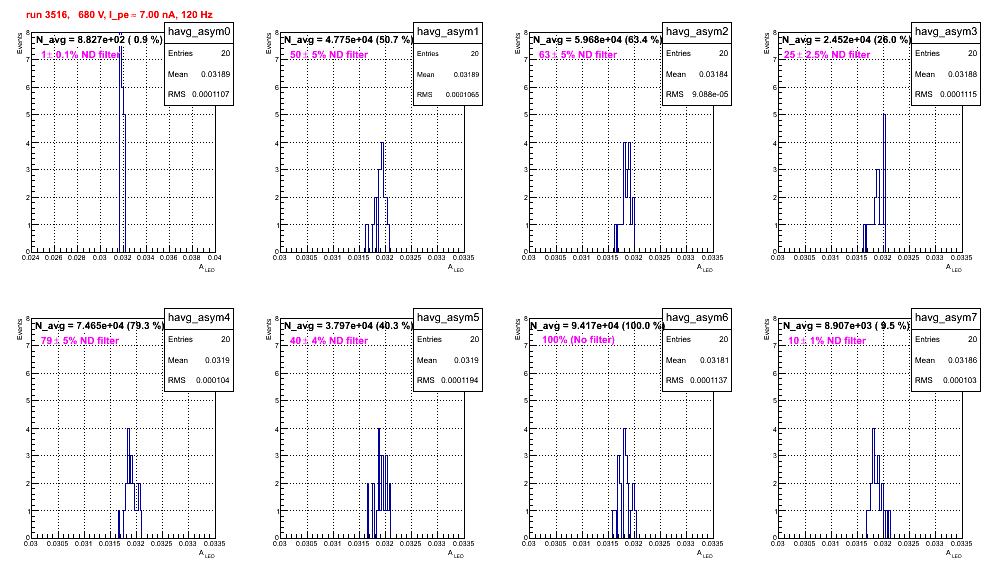Image resolution: width=996 pixels, height=572 pixels.
Task: Select the havg_asym6 stat box title
Action: [x=697, y=317]
